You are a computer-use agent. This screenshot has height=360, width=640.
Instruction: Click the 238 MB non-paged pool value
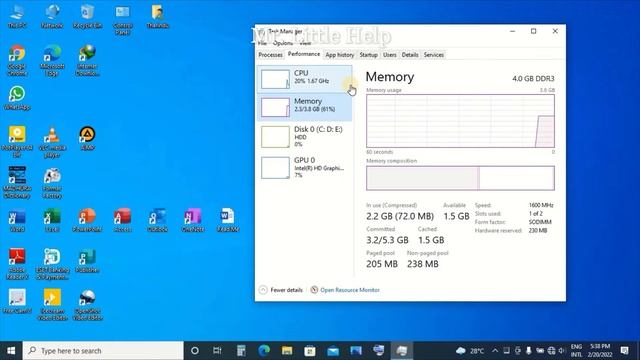[x=423, y=264]
